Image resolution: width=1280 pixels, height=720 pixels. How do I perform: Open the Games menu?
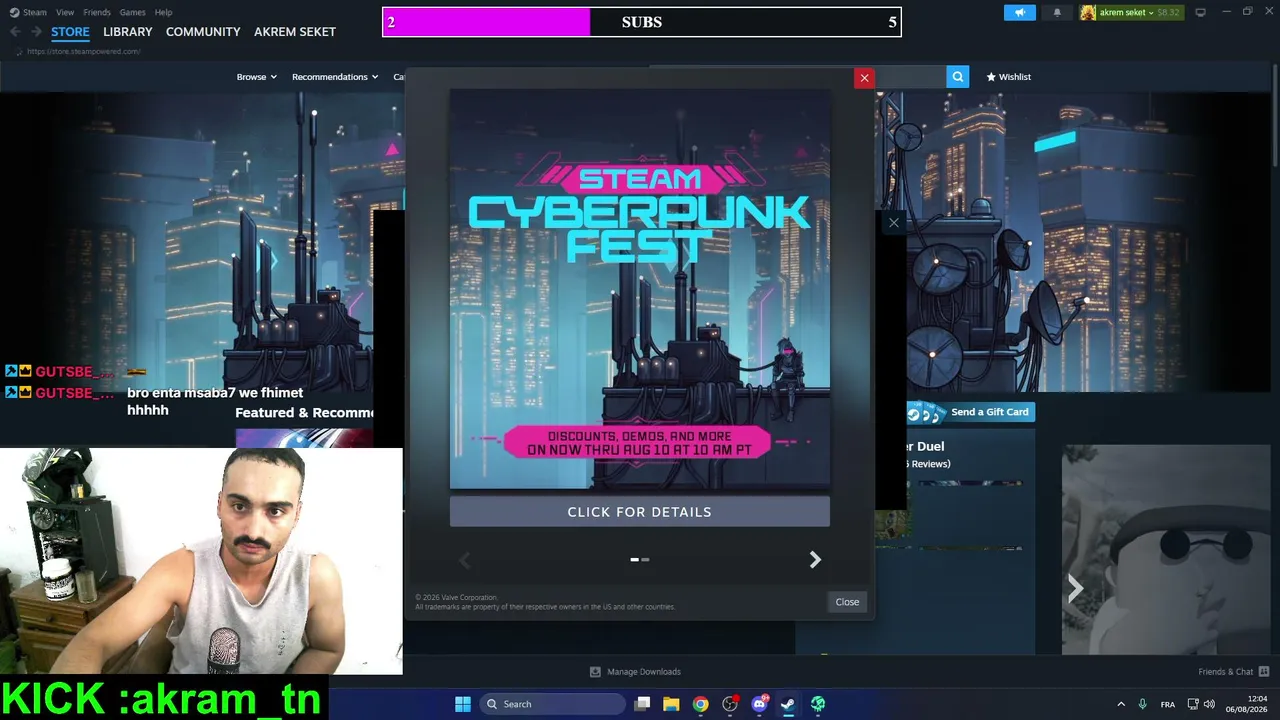[132, 12]
